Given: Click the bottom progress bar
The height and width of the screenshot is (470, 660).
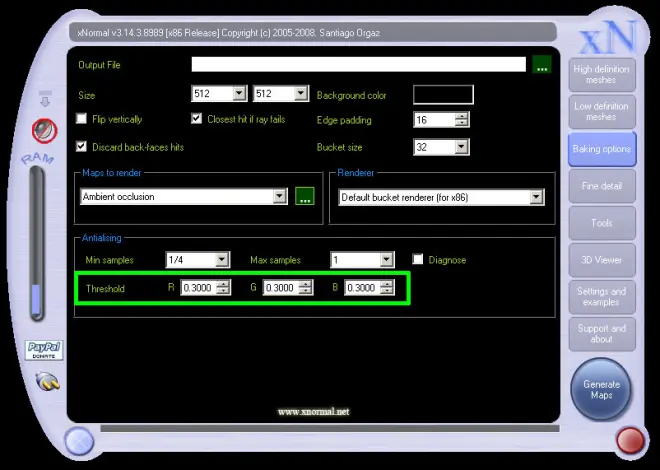Looking at the screenshot, I should 330,428.
